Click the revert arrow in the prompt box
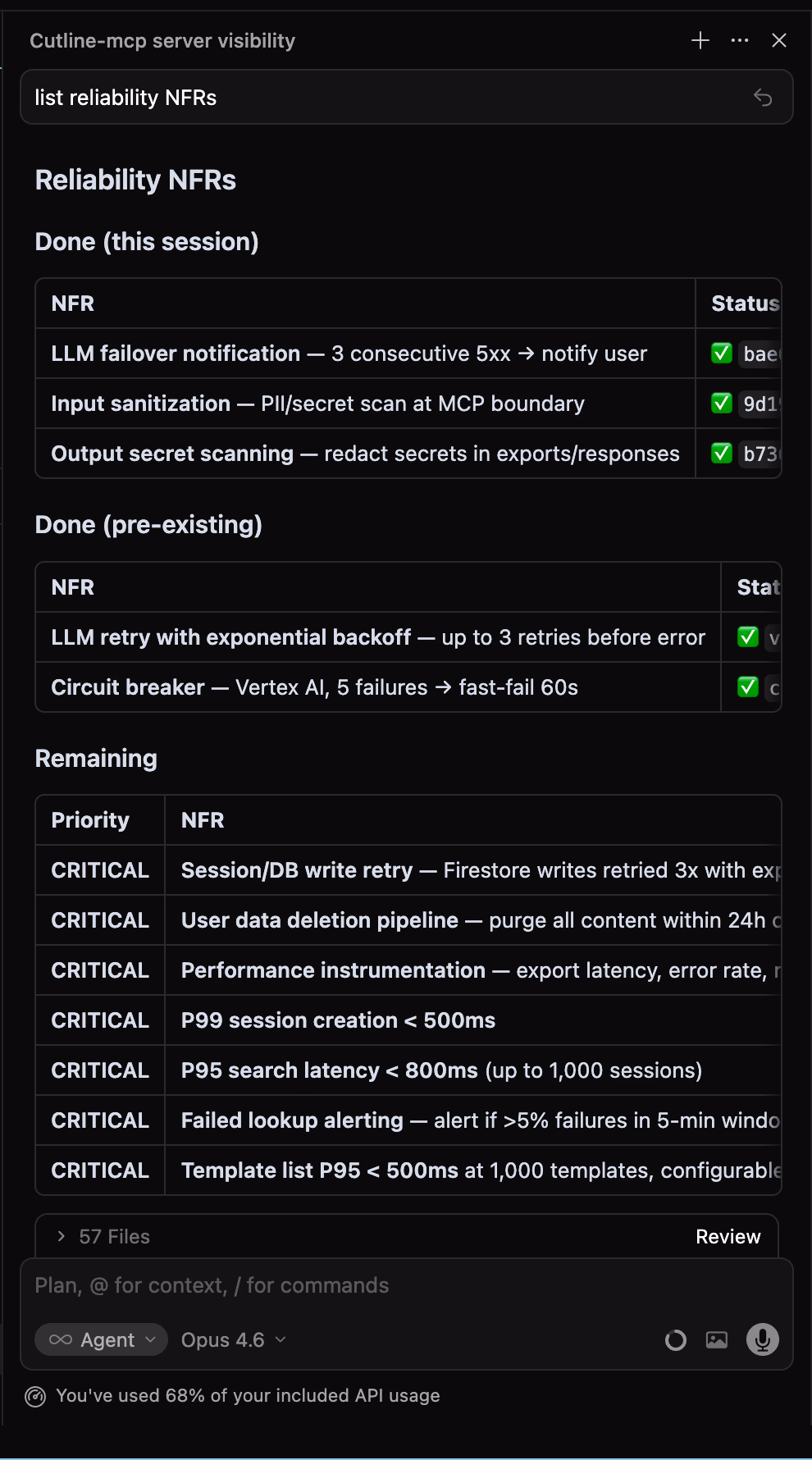This screenshot has width=812, height=1460. tap(762, 98)
